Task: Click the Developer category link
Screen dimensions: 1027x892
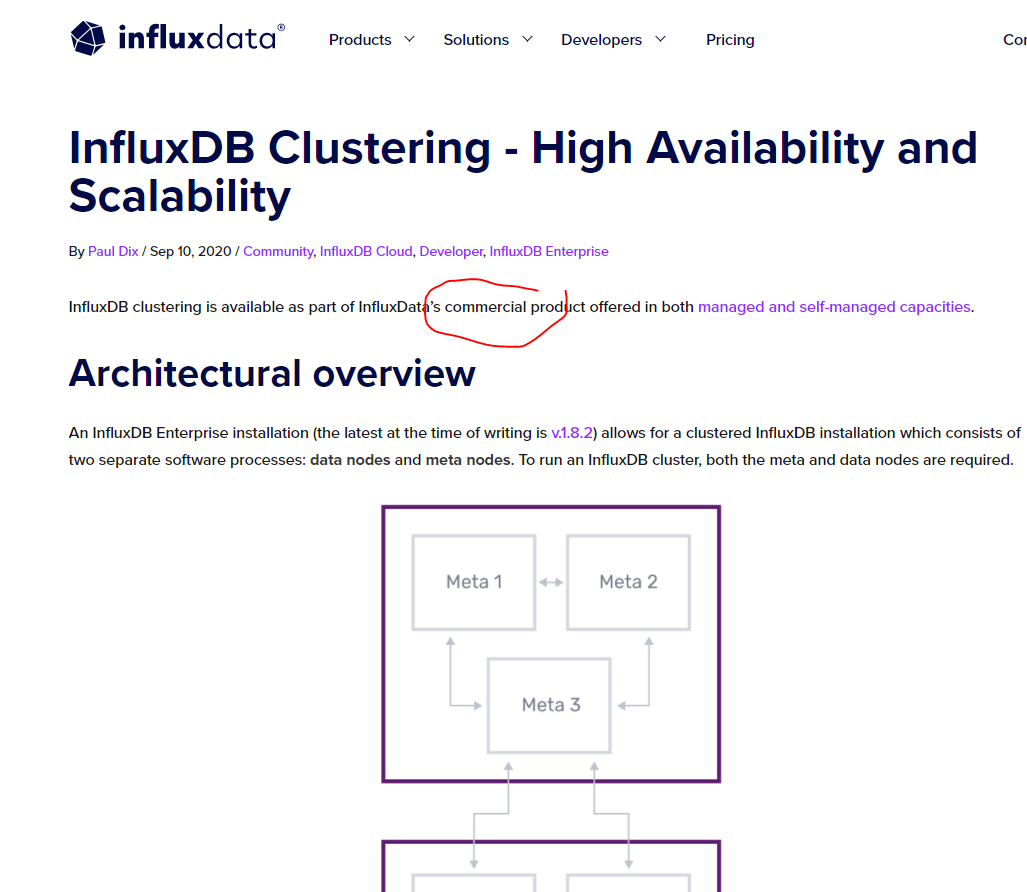Action: (451, 251)
